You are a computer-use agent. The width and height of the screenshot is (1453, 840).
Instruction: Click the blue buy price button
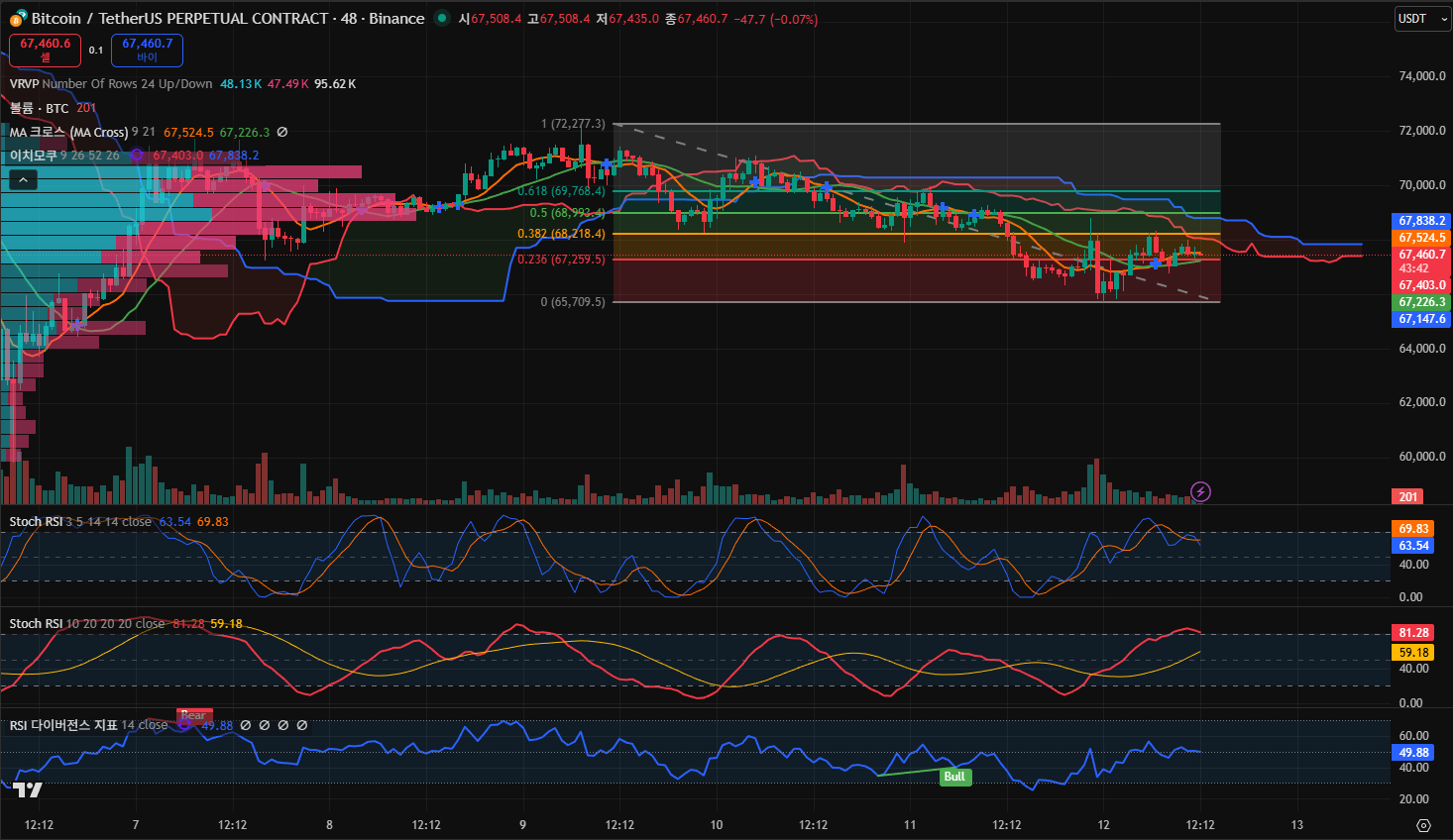coord(147,50)
